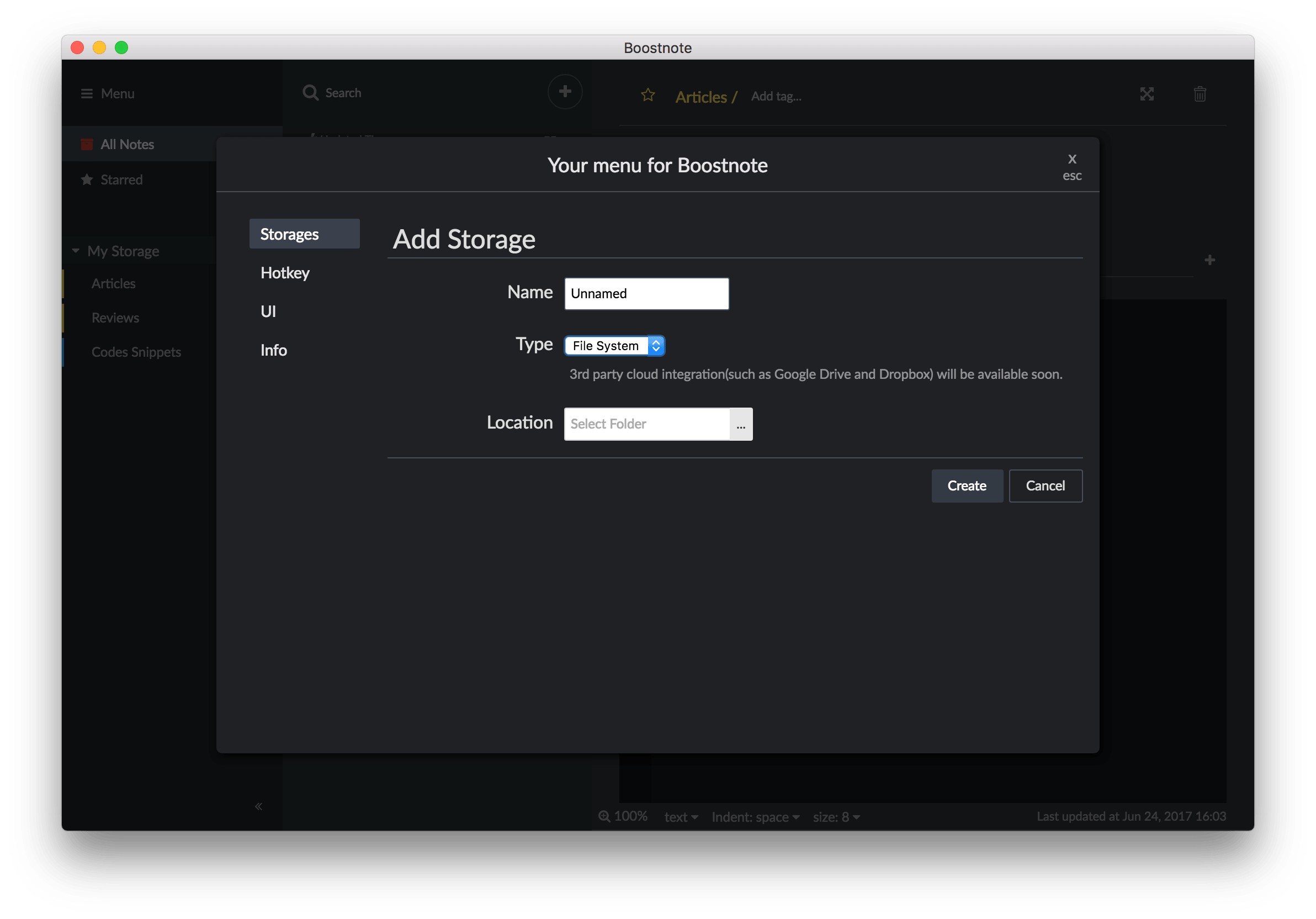Image resolution: width=1316 pixels, height=919 pixels.
Task: Open the Indent: space dropdown
Action: [x=755, y=817]
